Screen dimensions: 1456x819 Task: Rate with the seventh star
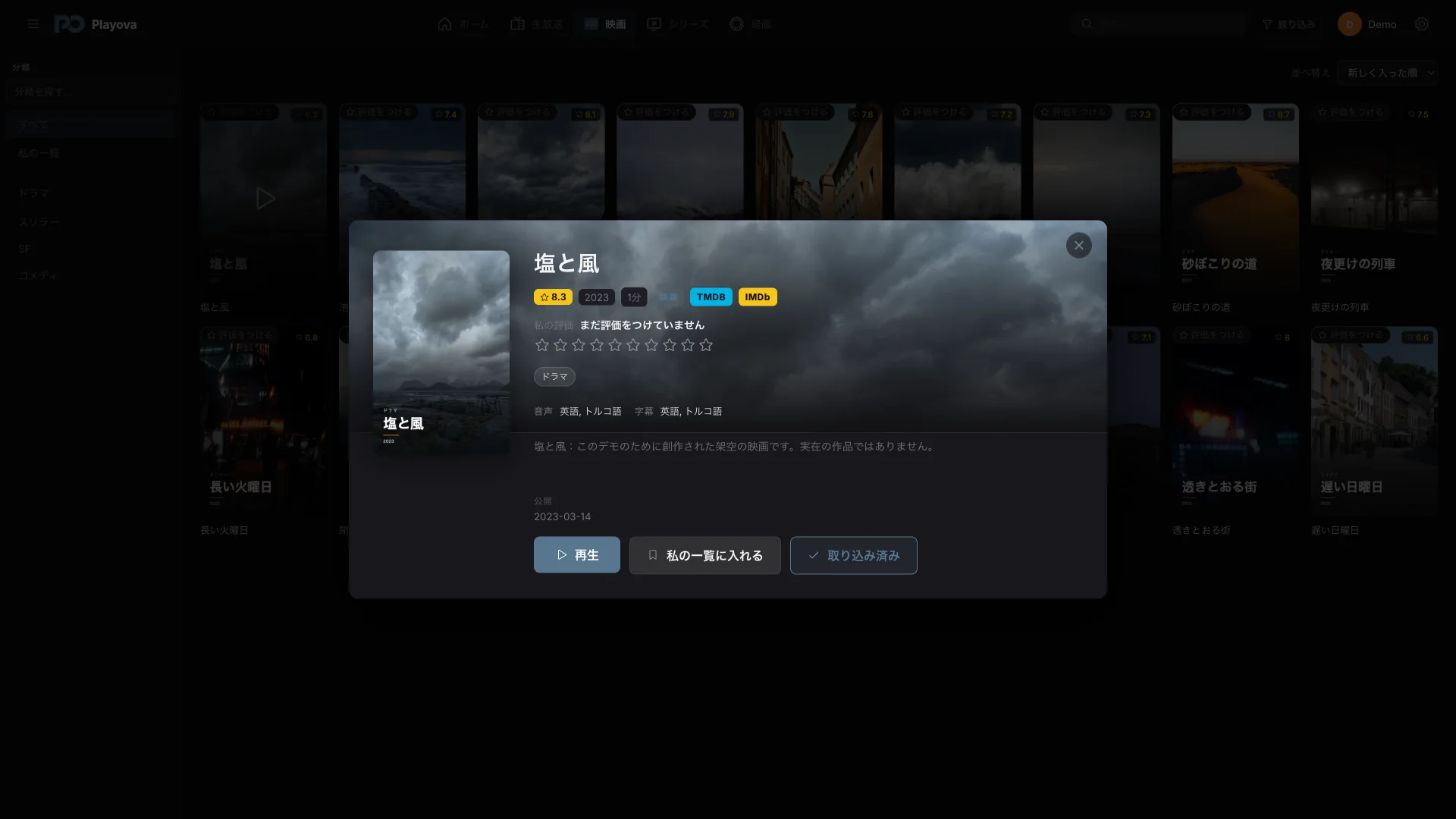(x=651, y=345)
